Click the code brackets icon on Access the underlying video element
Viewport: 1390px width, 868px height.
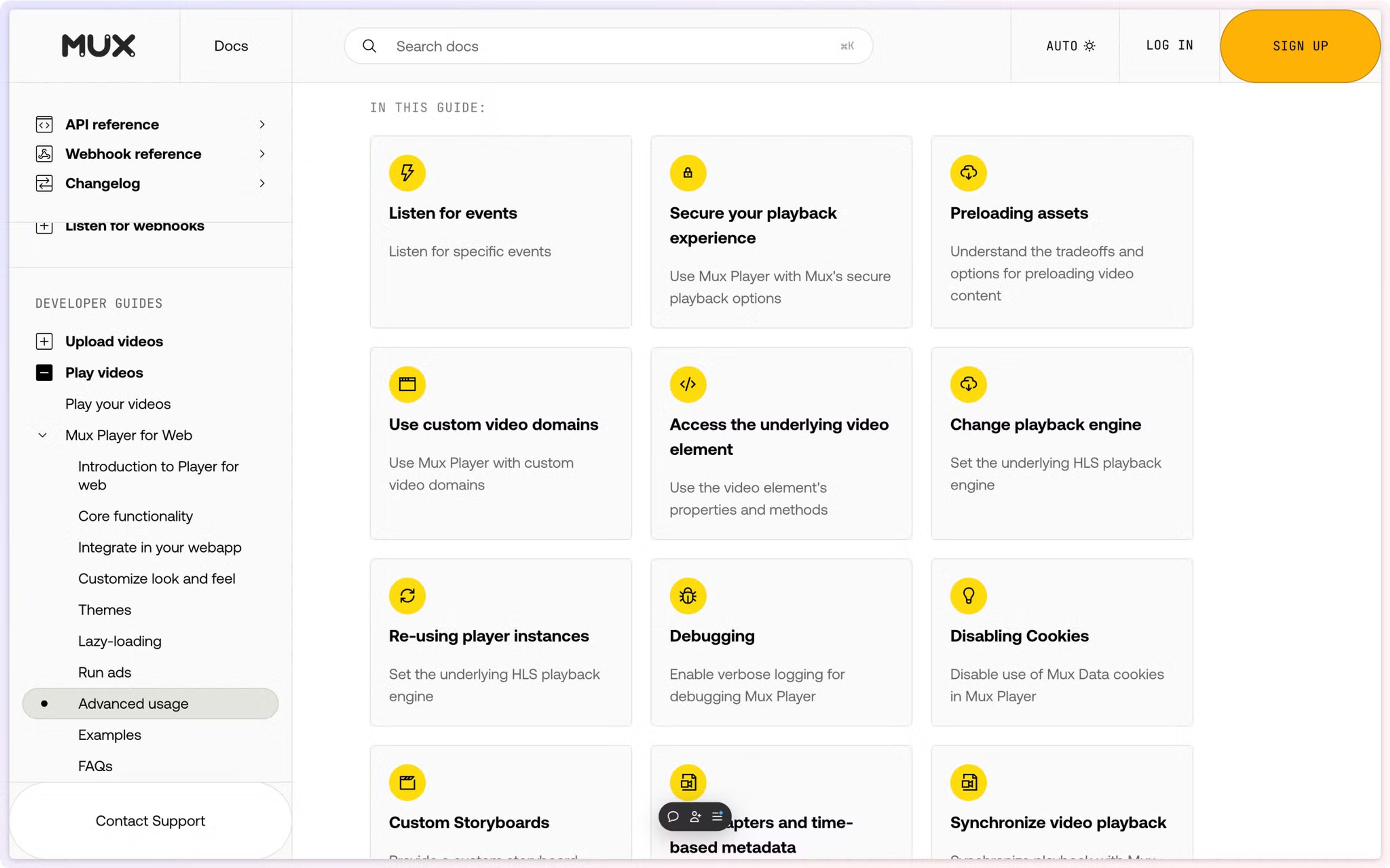click(687, 384)
